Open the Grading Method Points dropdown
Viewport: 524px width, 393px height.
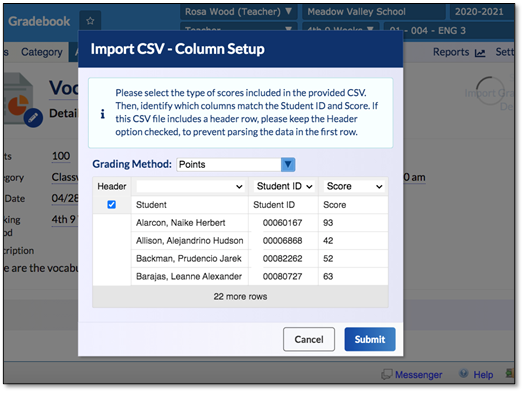coord(236,165)
